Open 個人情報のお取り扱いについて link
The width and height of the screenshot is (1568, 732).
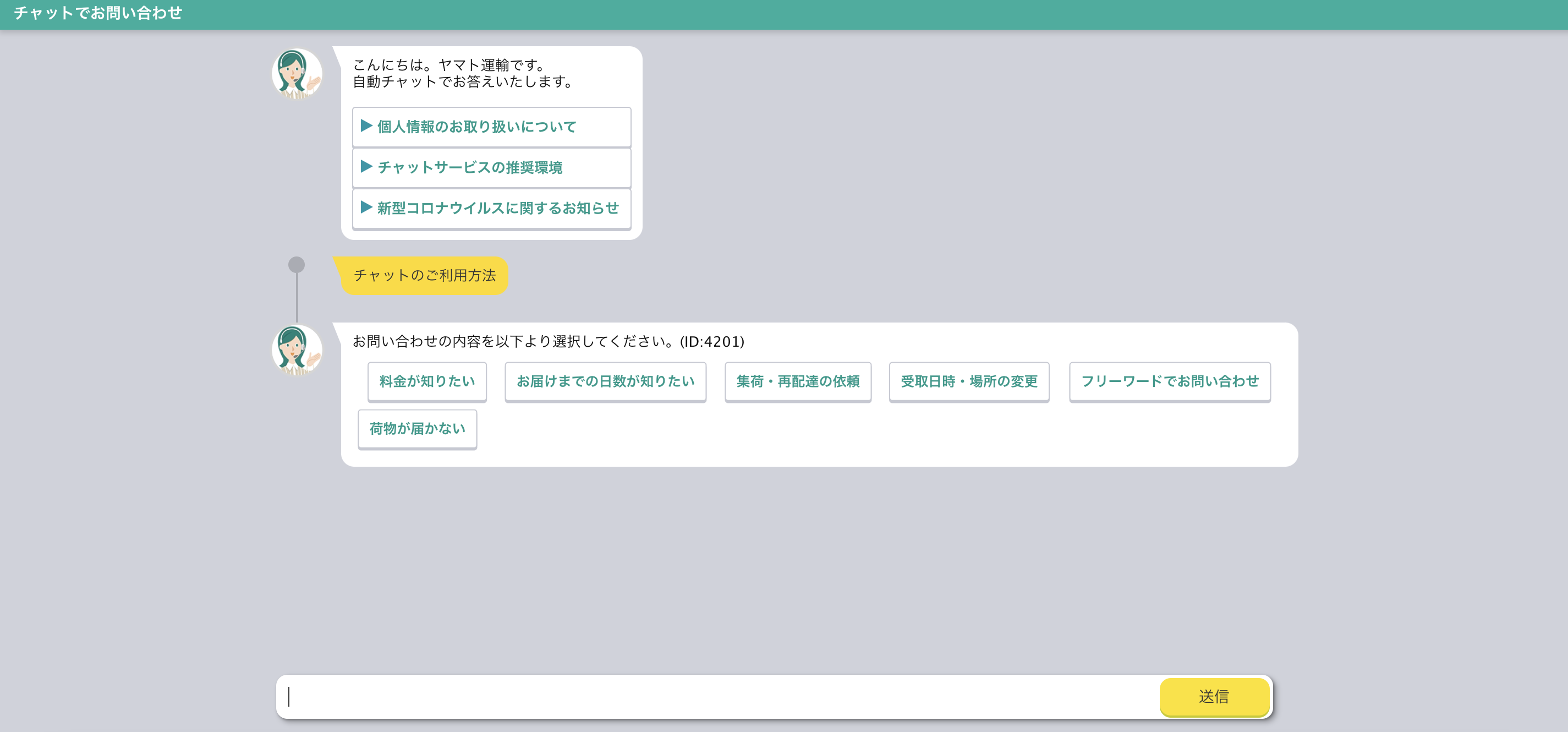point(491,127)
